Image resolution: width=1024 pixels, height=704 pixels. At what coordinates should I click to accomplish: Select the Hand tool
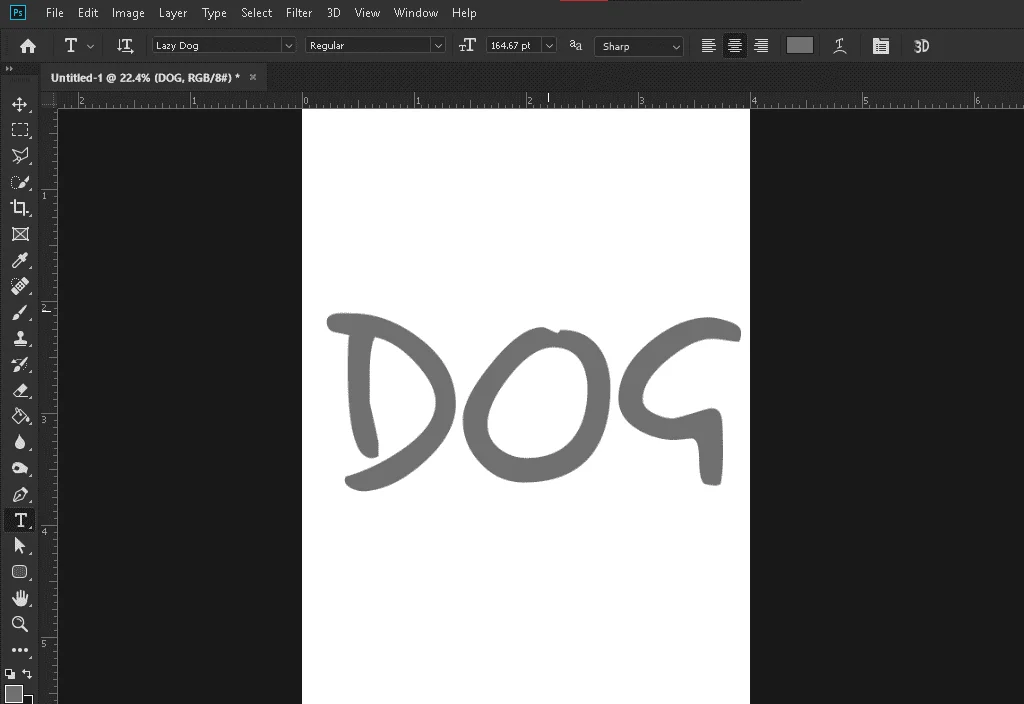coord(20,598)
